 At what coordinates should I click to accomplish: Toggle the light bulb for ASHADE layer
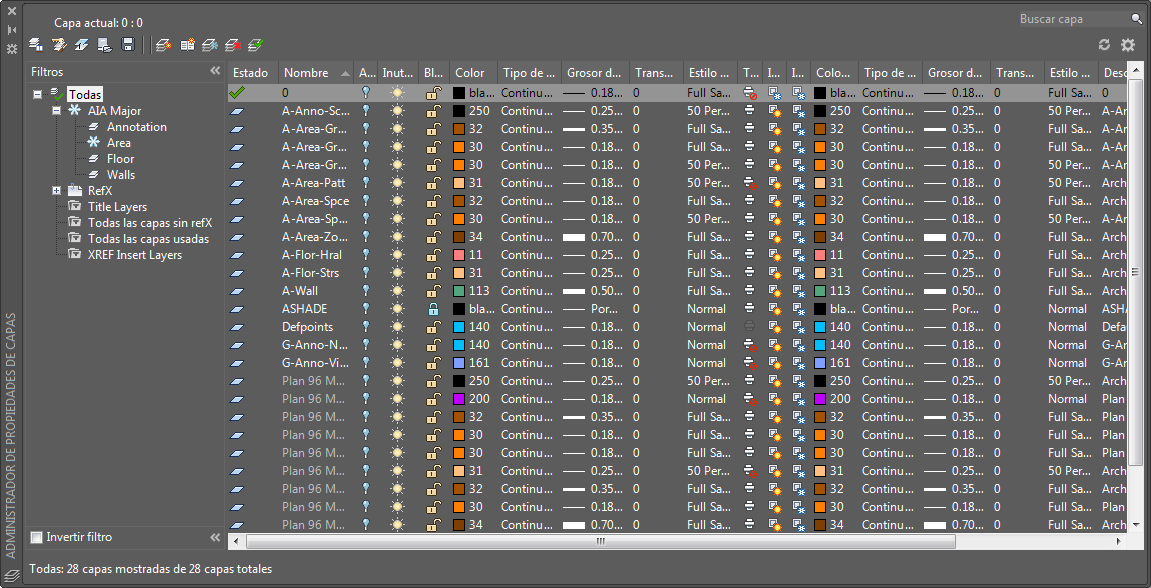(366, 309)
